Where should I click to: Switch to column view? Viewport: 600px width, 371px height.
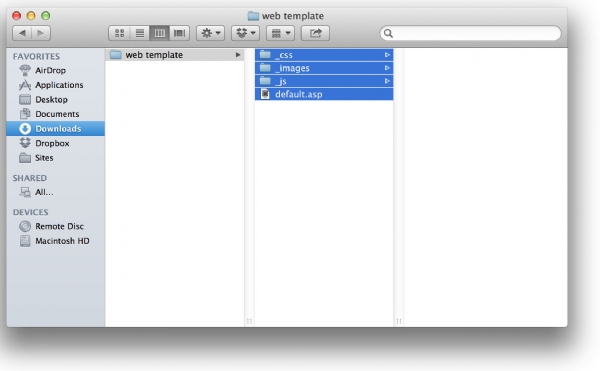tap(160, 33)
